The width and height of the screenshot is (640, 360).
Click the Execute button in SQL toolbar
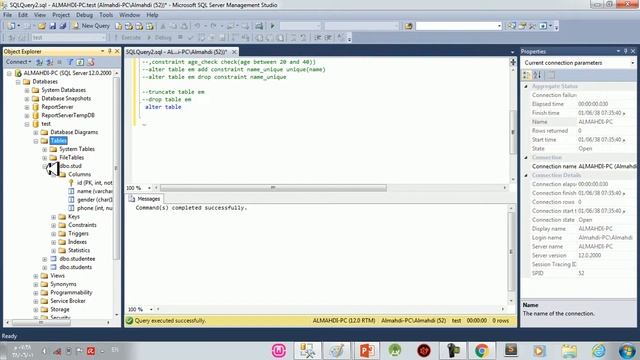pyautogui.click(x=128, y=38)
